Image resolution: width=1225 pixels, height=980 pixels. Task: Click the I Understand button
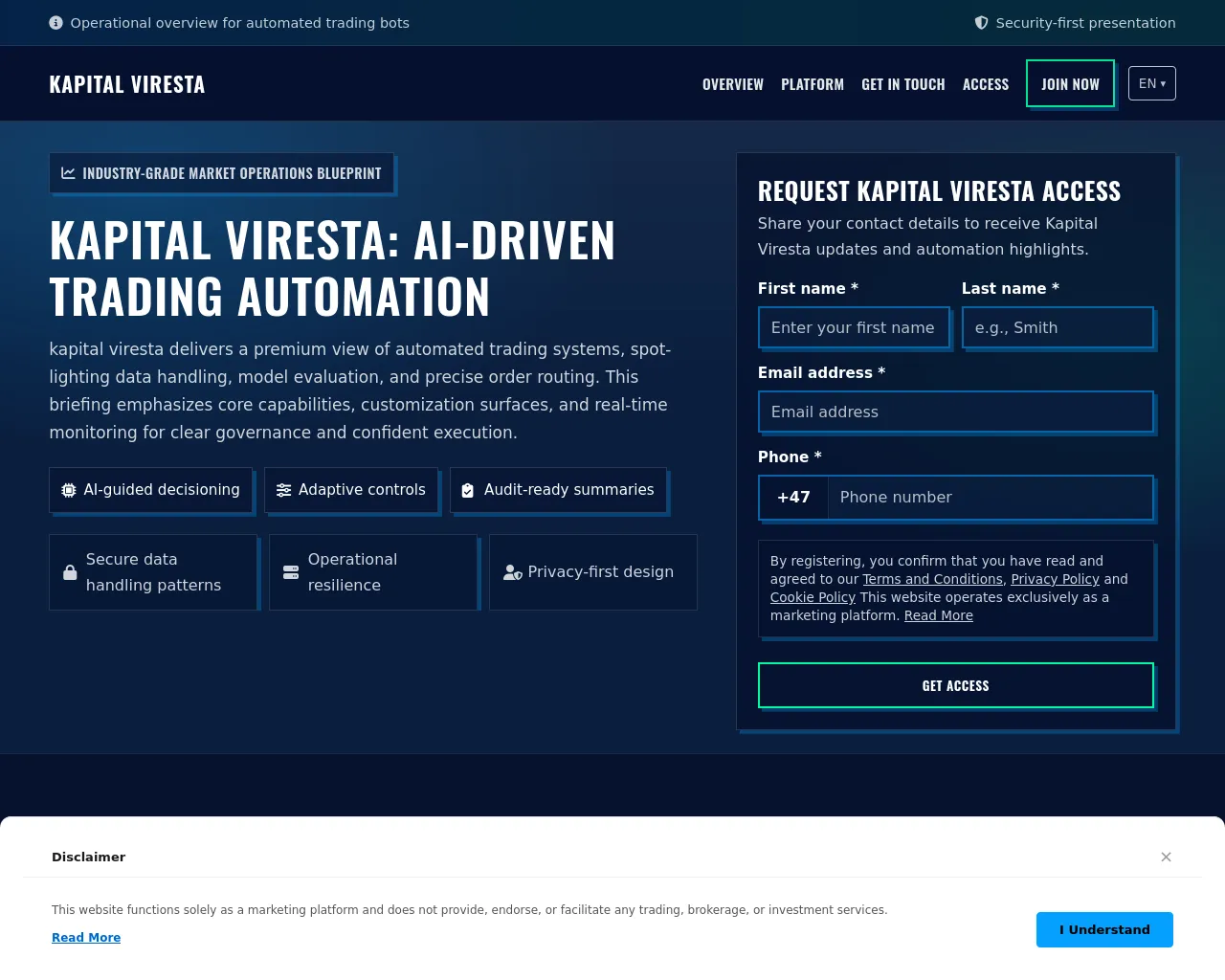[1104, 929]
